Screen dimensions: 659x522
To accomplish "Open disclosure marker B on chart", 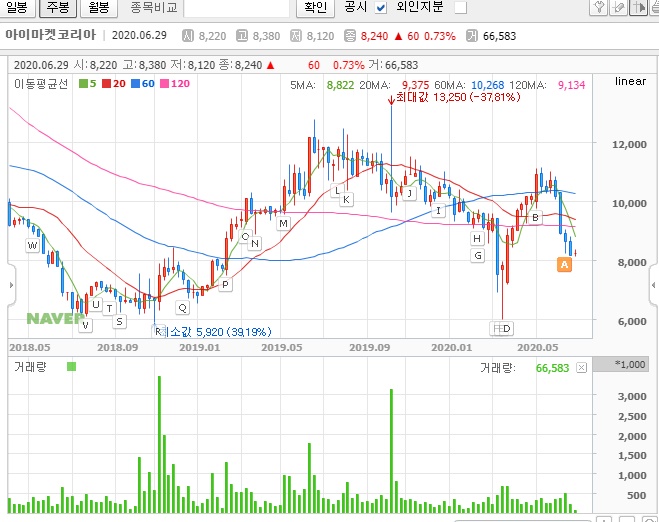I will coord(535,218).
